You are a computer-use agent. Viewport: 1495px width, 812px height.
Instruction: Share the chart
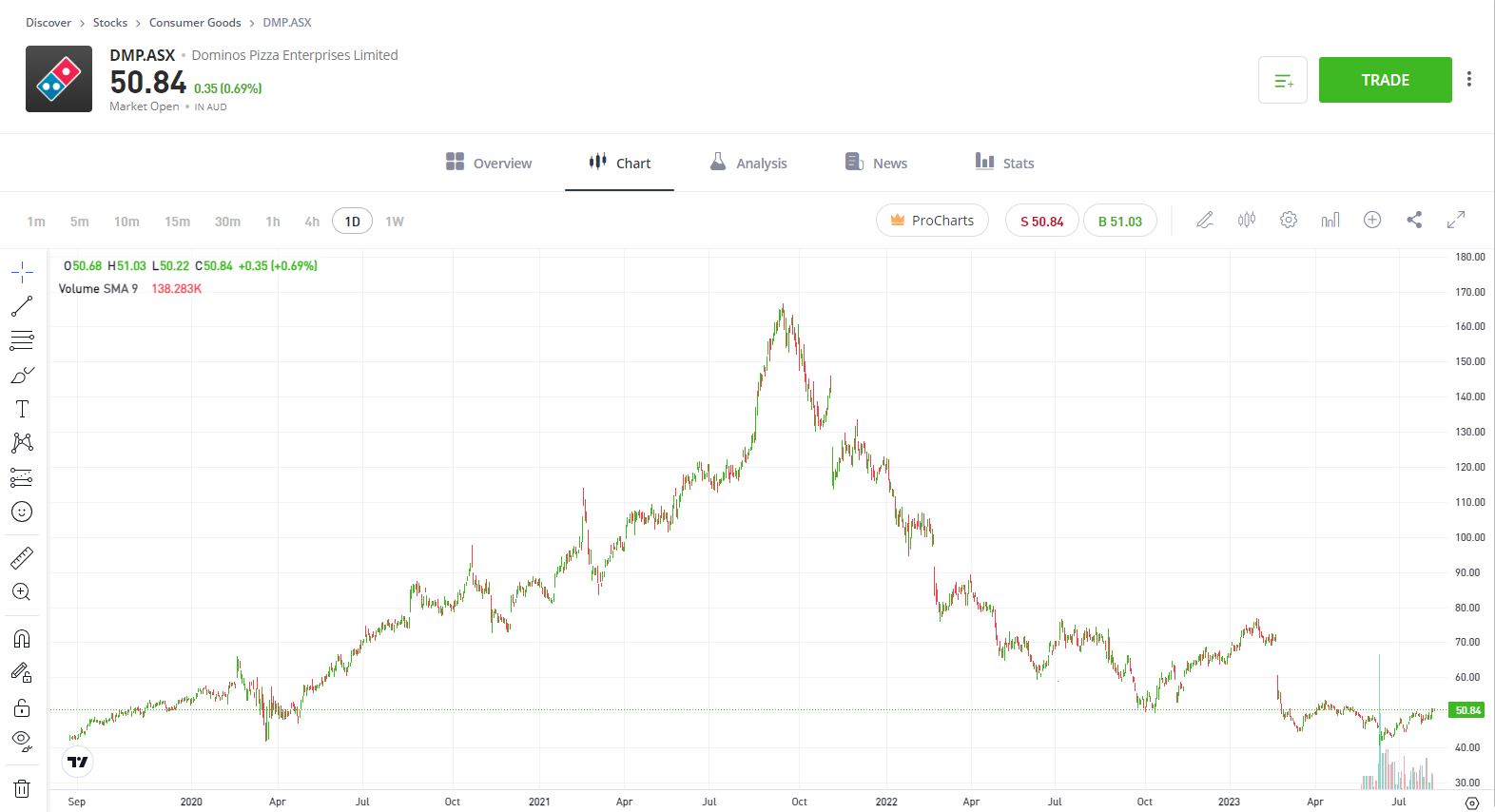[x=1414, y=220]
